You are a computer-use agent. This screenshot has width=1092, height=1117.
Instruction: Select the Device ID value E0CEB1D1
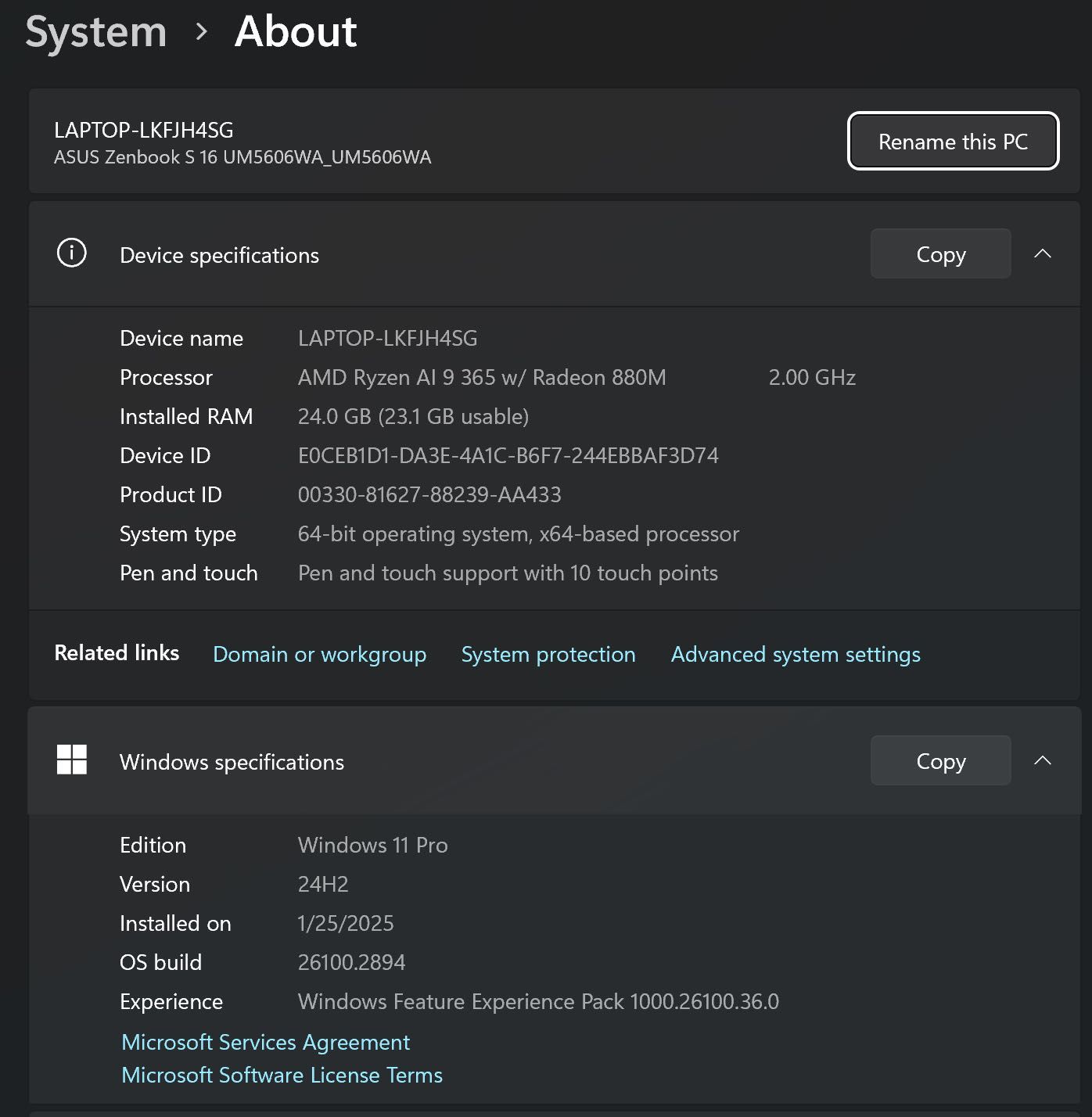508,455
